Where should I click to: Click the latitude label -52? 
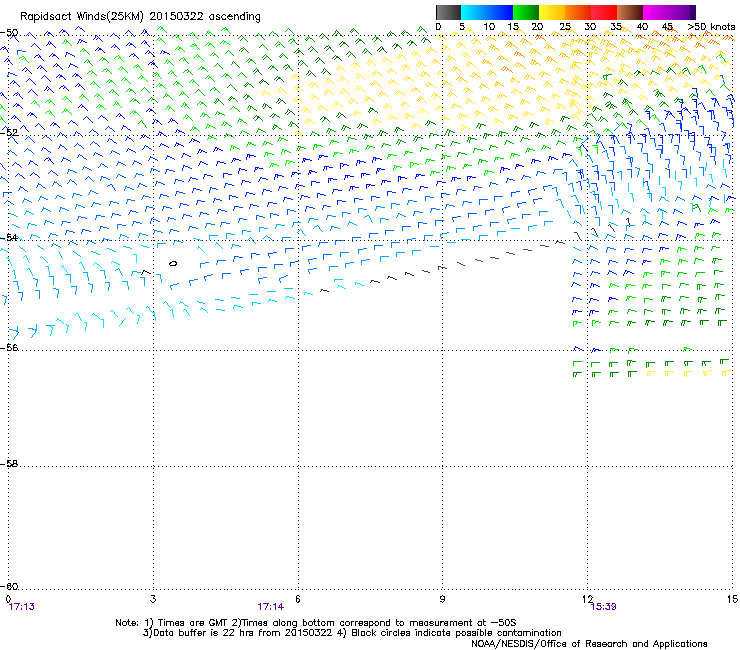9,132
